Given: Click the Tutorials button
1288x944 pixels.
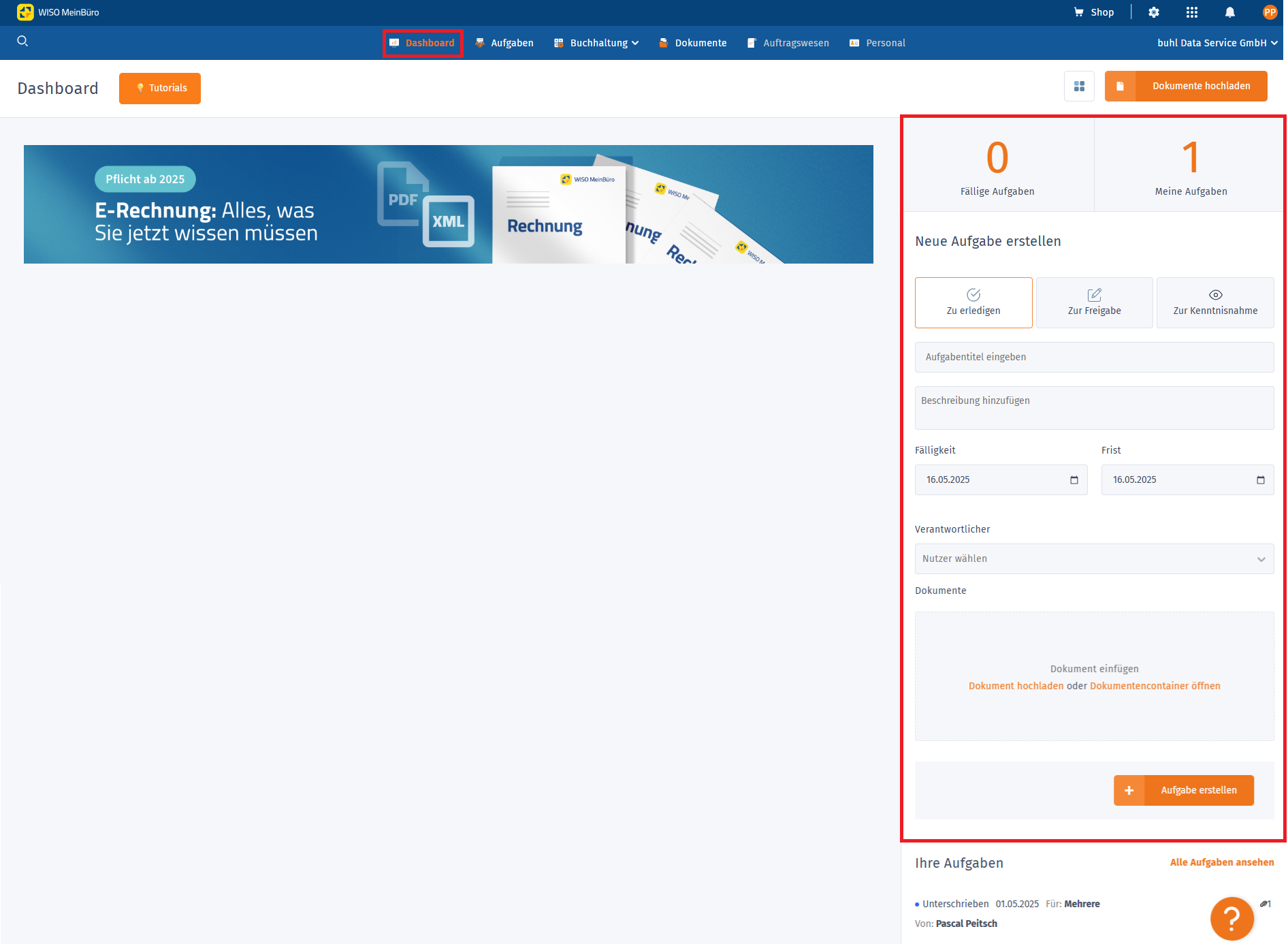Looking at the screenshot, I should [x=160, y=89].
